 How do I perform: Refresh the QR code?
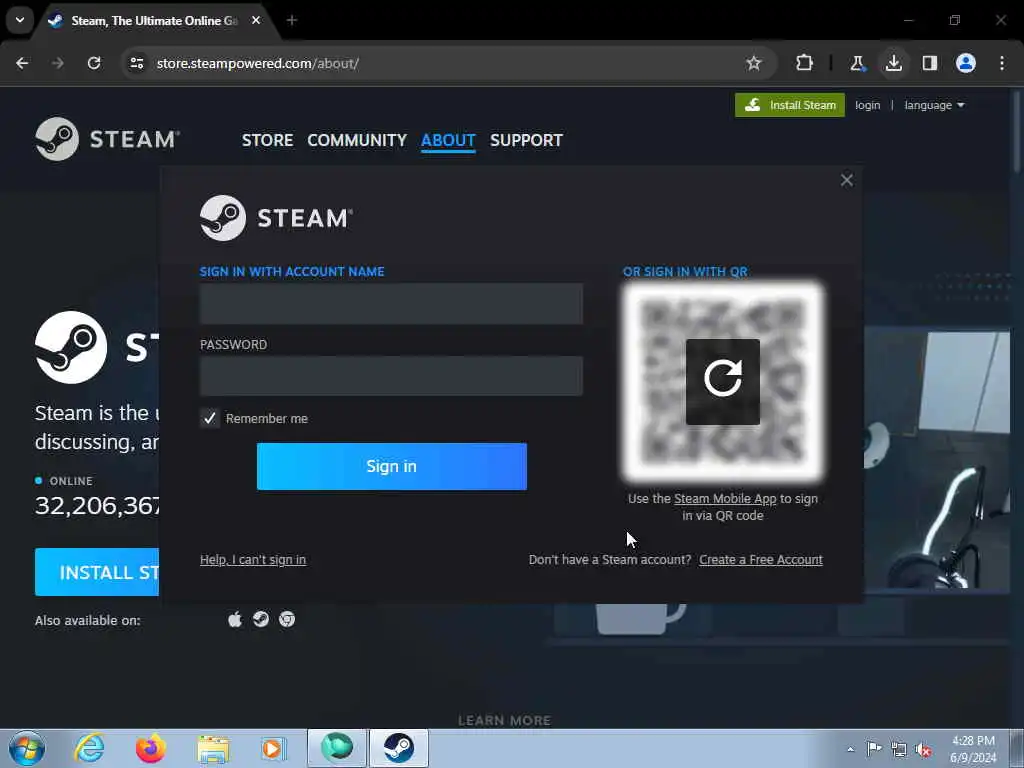tap(722, 381)
